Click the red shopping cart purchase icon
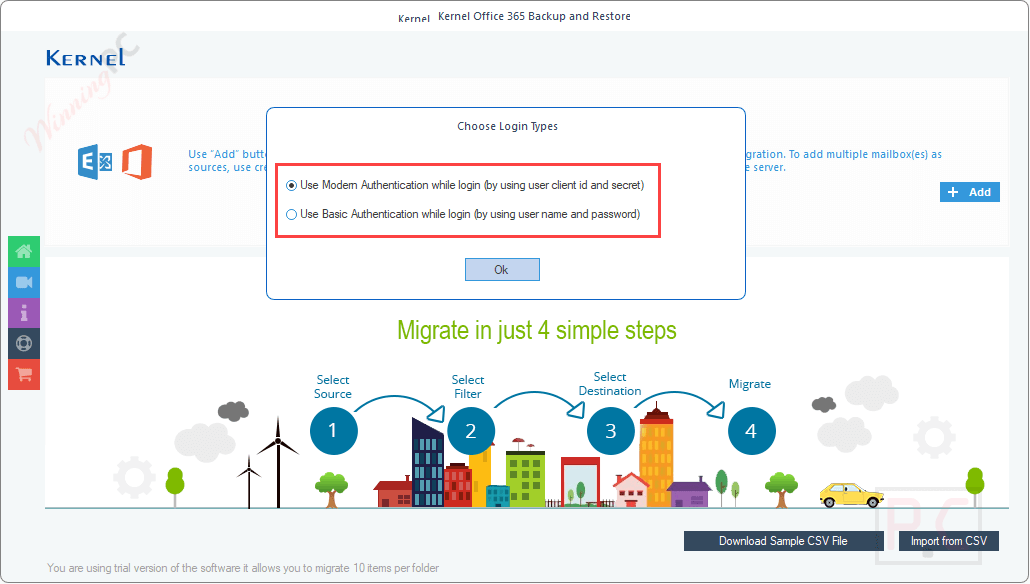Image resolution: width=1030 pixels, height=584 pixels. click(x=23, y=375)
